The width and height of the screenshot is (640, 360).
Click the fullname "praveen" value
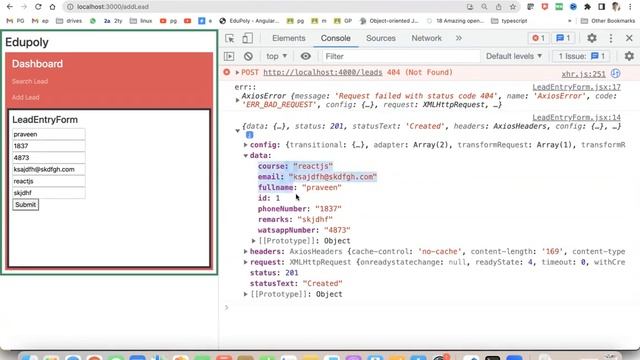pyautogui.click(x=322, y=187)
